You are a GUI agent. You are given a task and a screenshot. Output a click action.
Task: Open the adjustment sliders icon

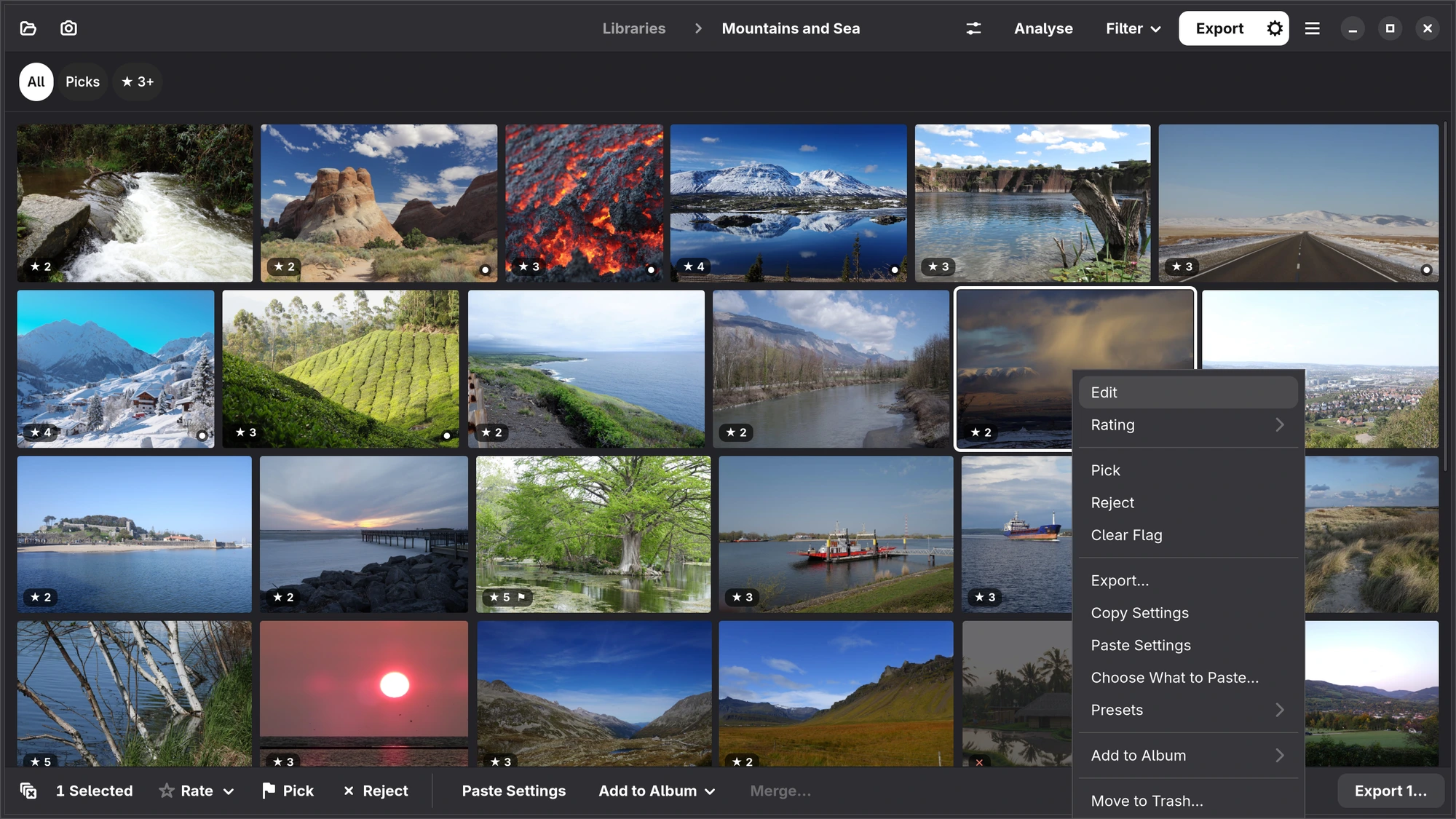point(973,28)
